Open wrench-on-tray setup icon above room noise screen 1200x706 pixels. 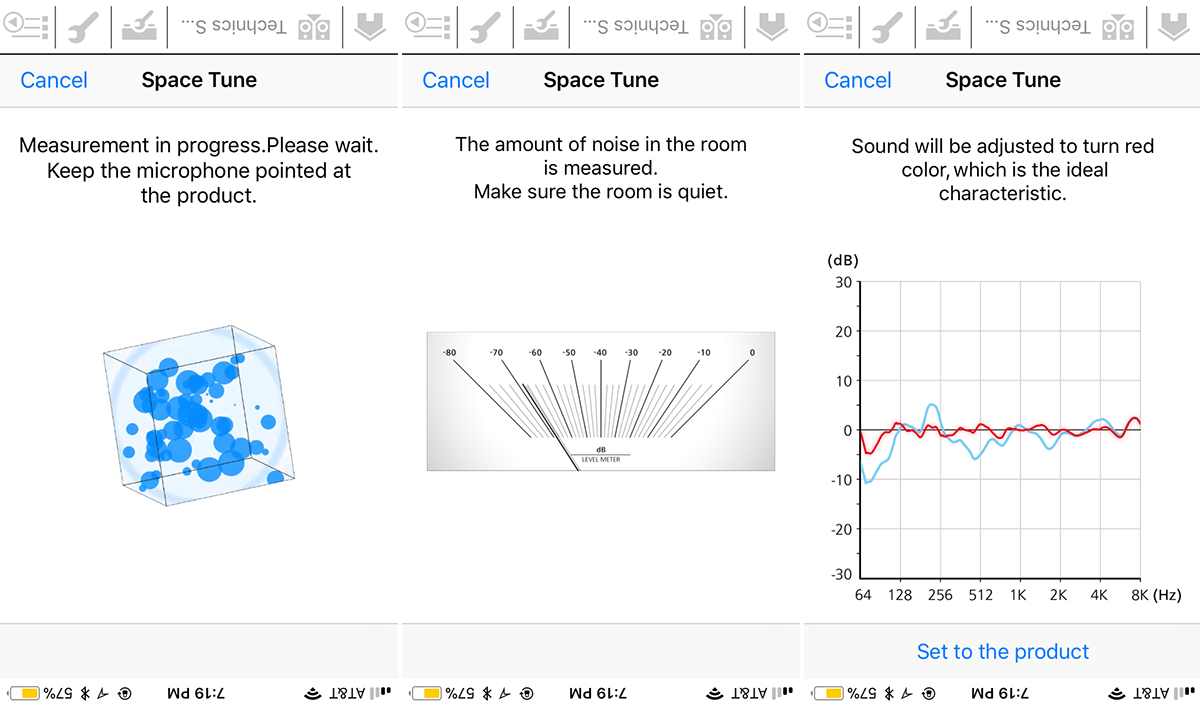coord(541,27)
